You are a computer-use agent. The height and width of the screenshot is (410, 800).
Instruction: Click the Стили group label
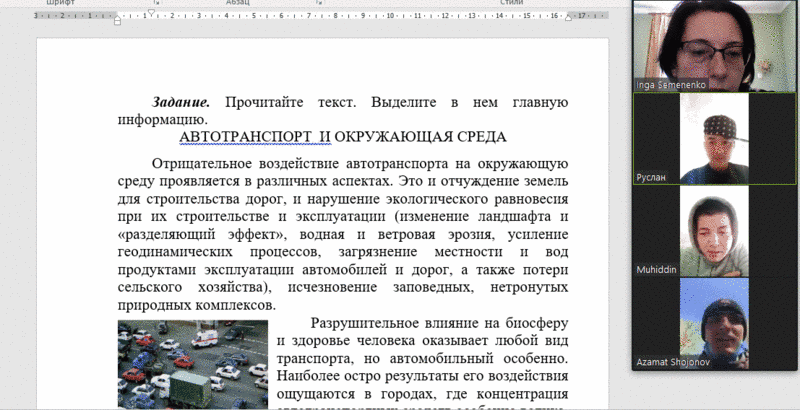pyautogui.click(x=512, y=3)
